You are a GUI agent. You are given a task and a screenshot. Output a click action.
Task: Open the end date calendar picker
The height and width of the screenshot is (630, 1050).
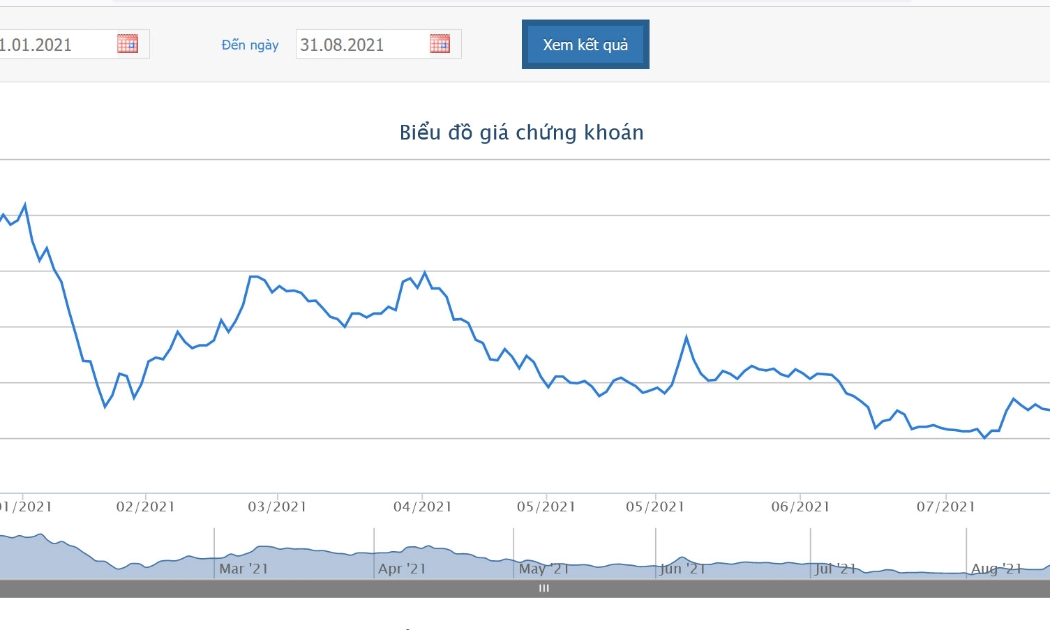tap(440, 44)
